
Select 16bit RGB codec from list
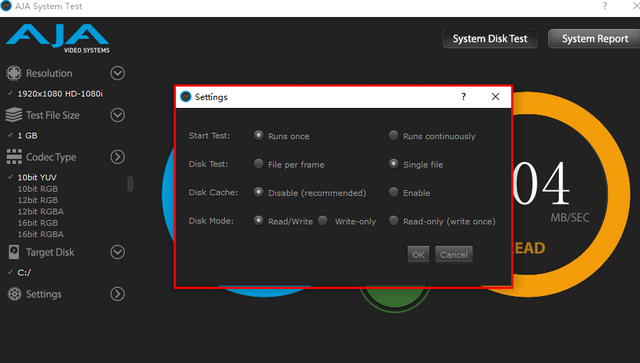pos(38,223)
